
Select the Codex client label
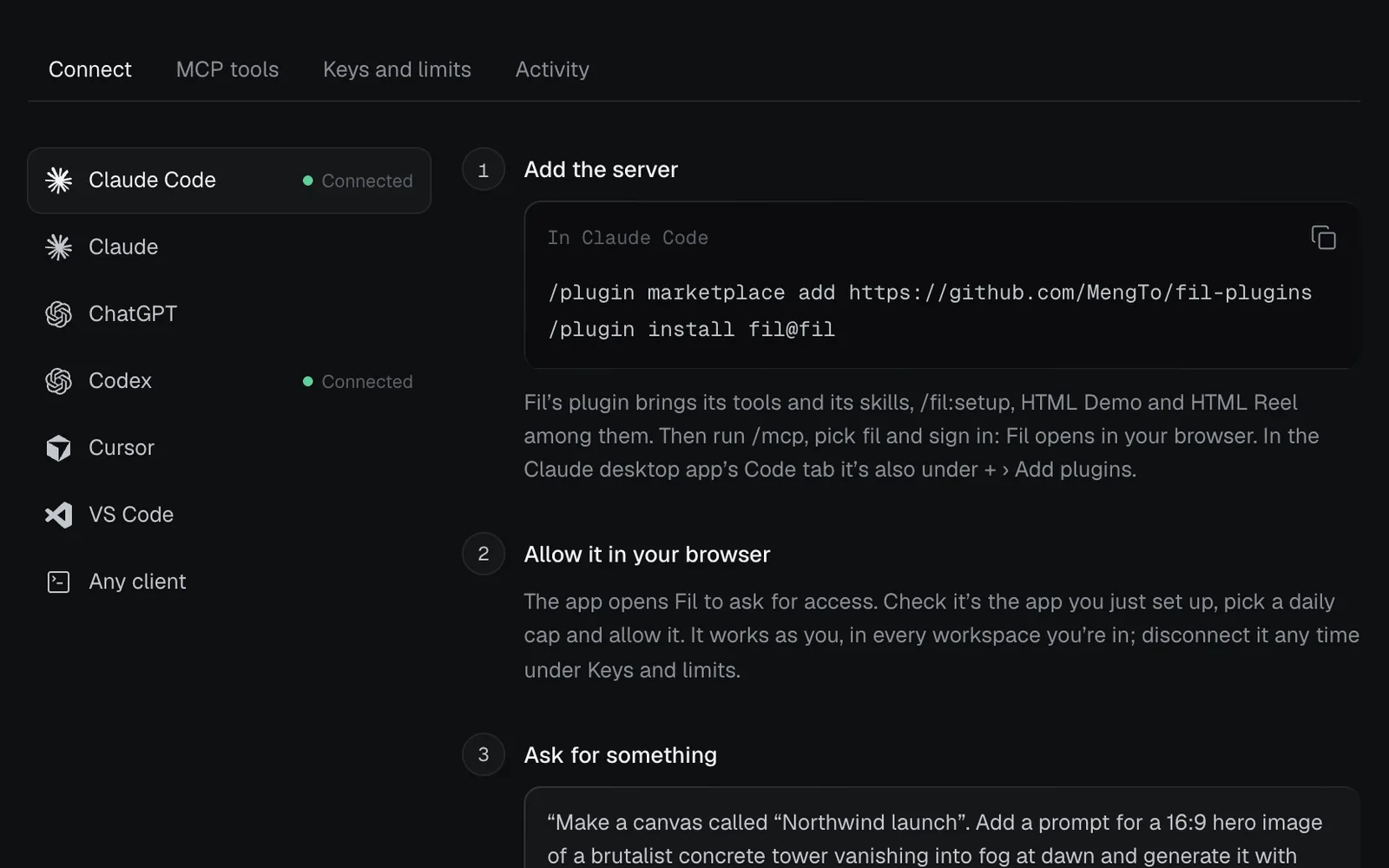(120, 381)
